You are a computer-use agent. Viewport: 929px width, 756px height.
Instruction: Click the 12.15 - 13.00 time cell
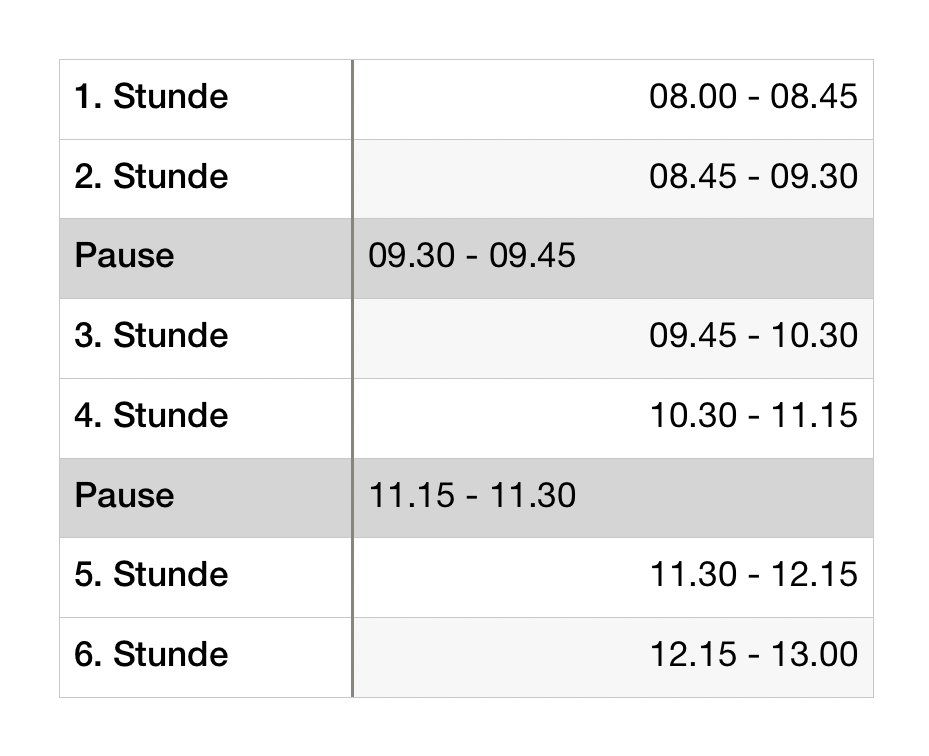point(753,655)
